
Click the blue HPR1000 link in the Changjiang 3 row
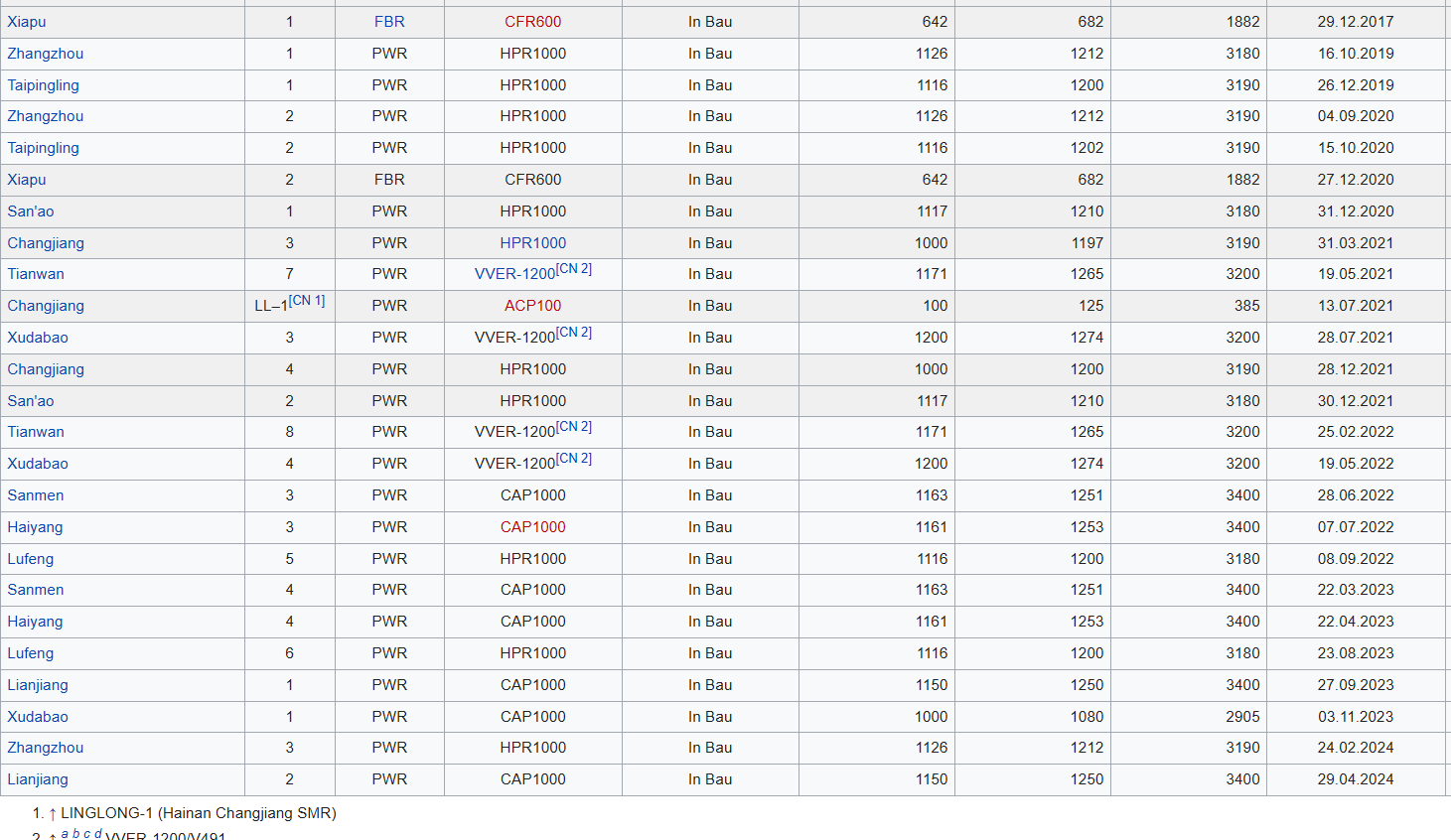pos(533,243)
